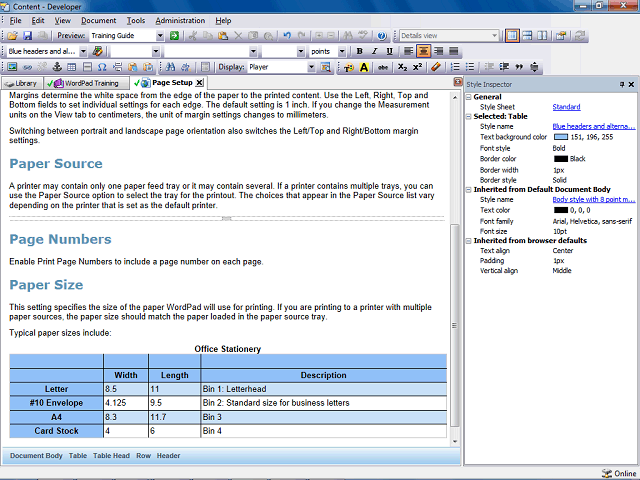Click the Standard style sheet link
640x480 pixels.
(x=566, y=107)
